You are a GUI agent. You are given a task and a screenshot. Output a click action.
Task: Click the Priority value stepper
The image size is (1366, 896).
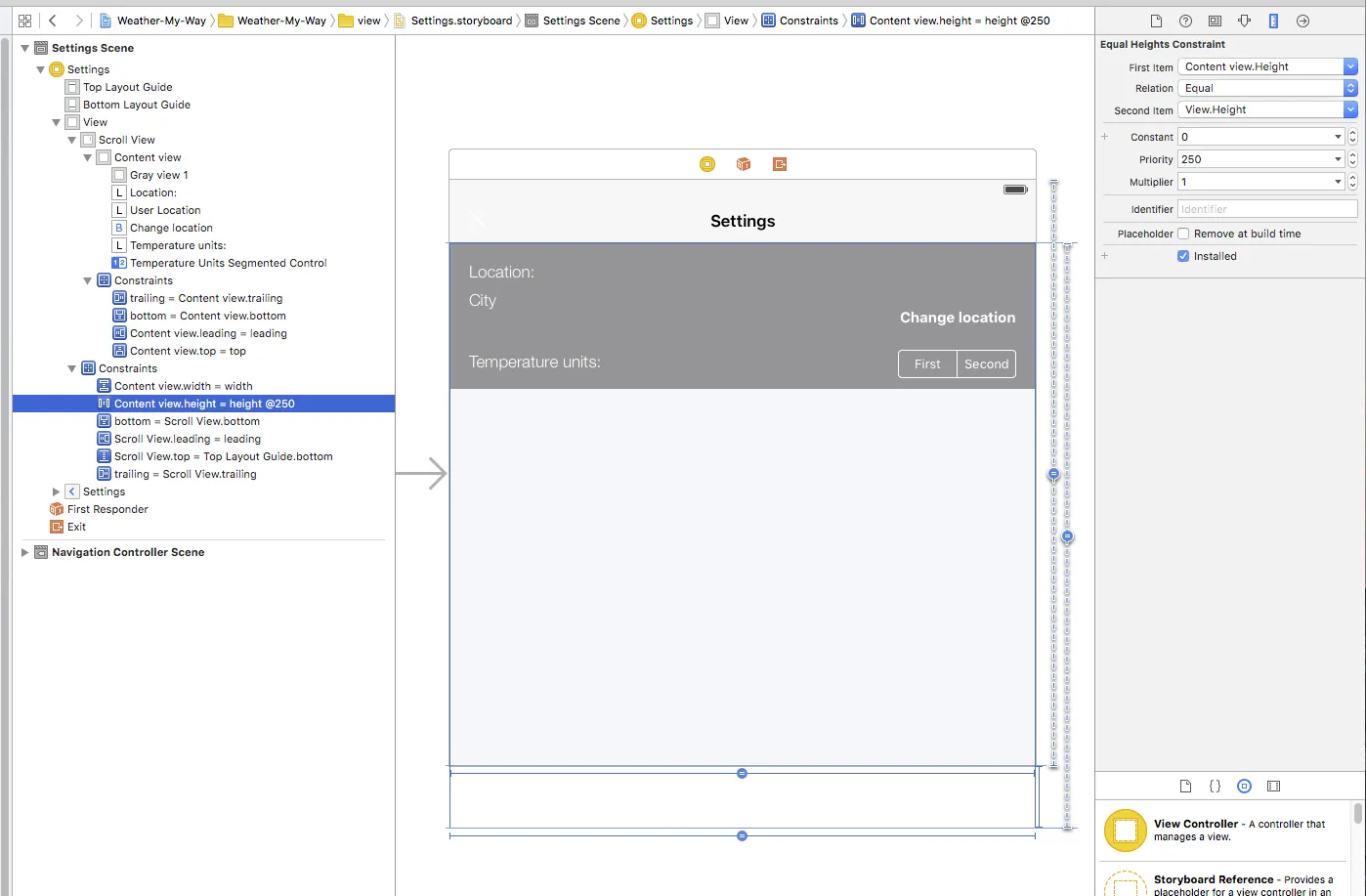point(1352,159)
